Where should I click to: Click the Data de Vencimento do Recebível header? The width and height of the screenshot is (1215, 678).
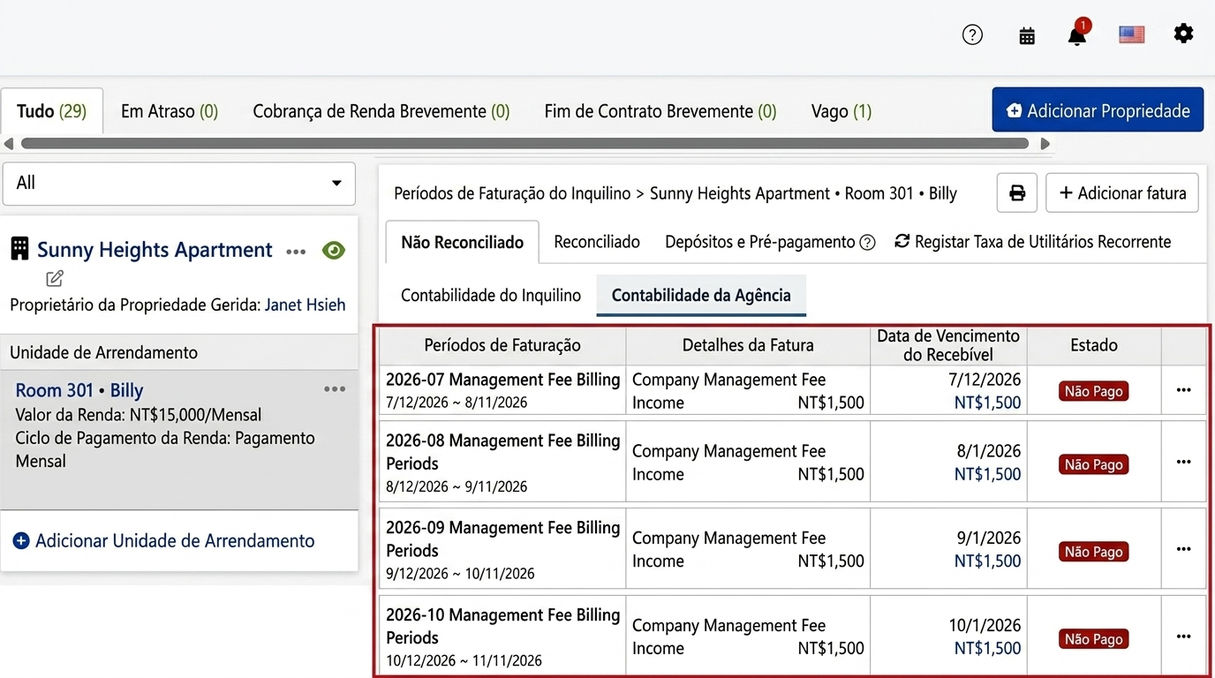pos(948,345)
